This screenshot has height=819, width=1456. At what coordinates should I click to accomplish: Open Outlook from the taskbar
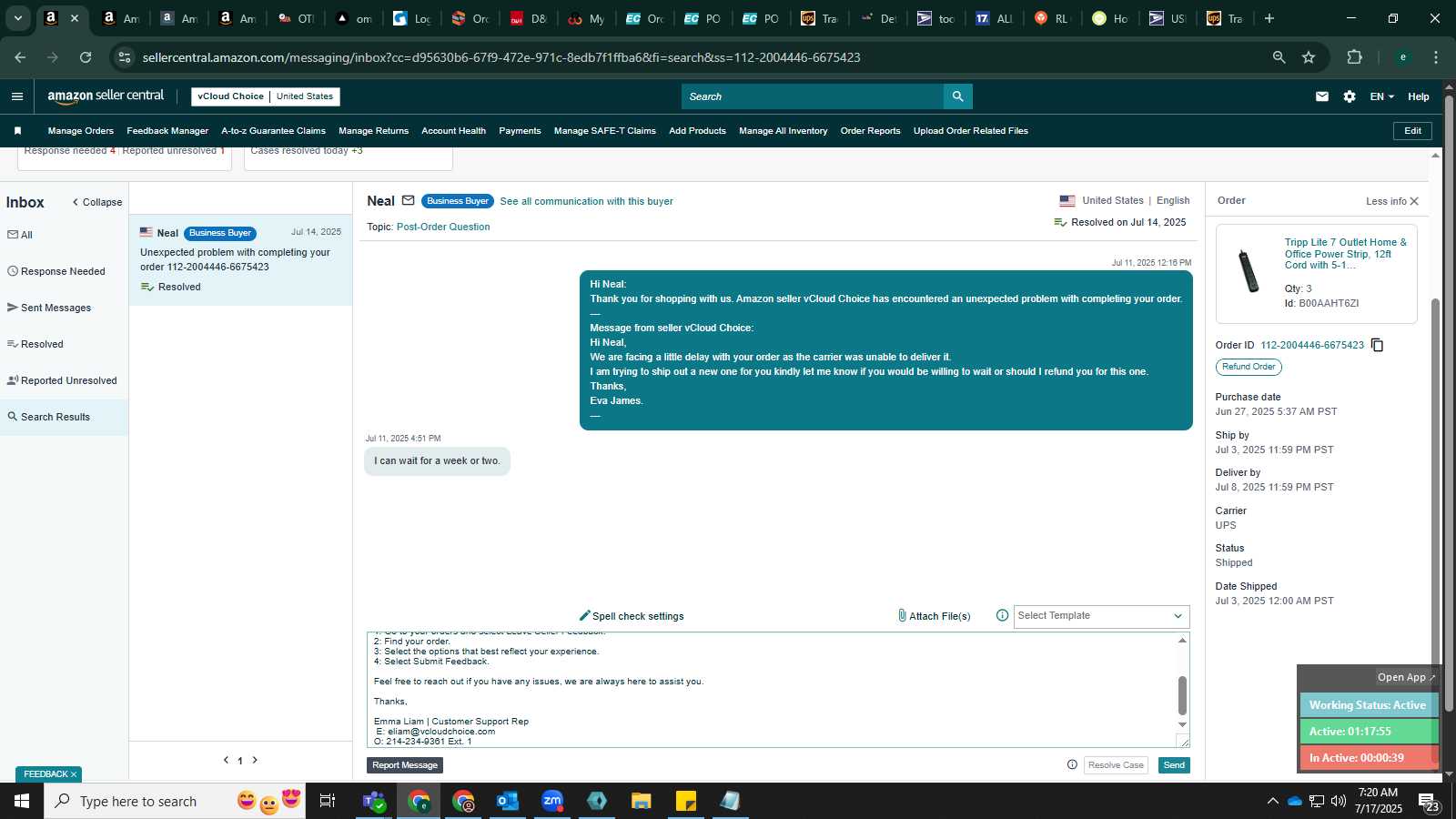[x=507, y=801]
